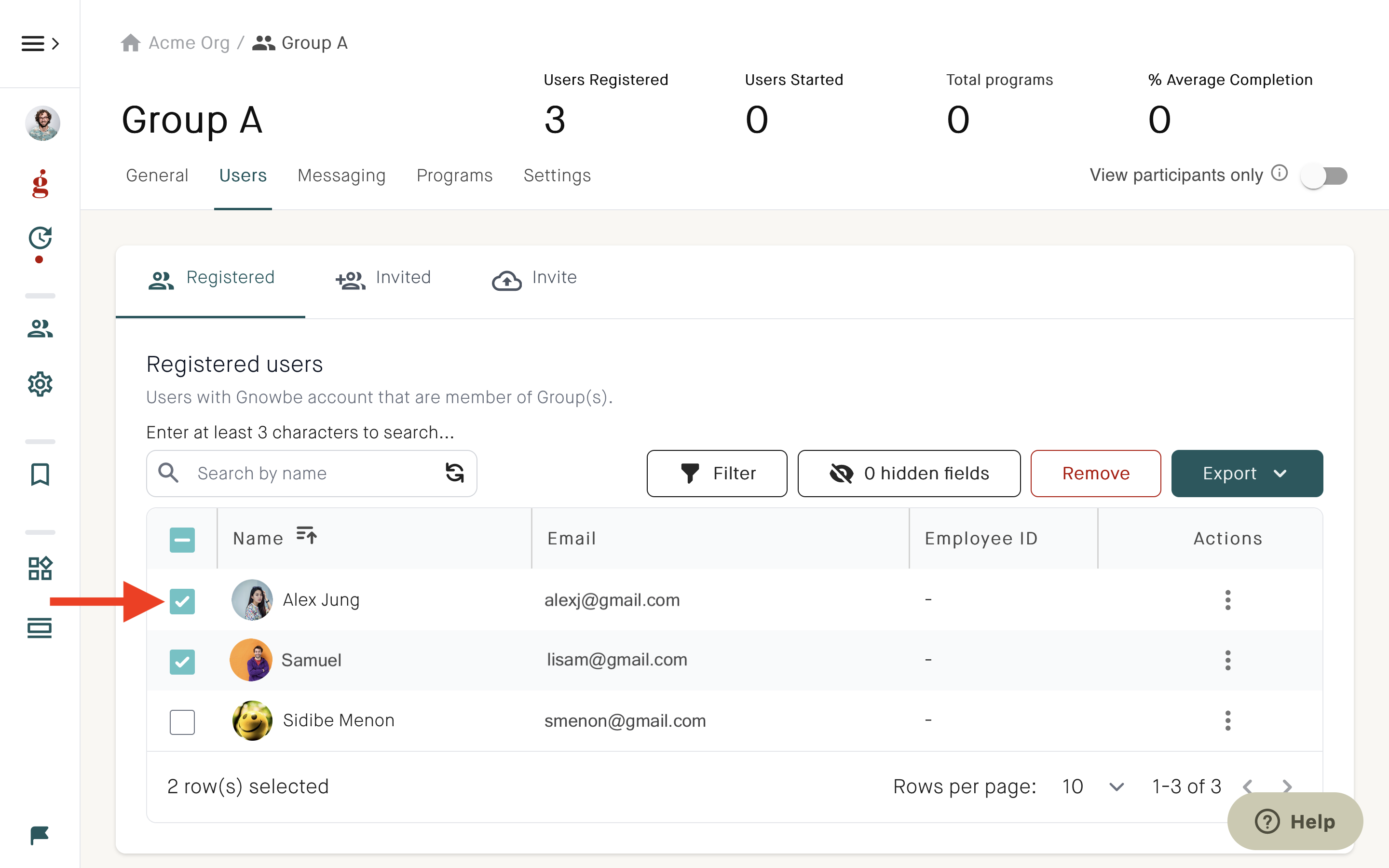Image resolution: width=1389 pixels, height=868 pixels.
Task: Click the name Sidibe Menon
Action: [339, 720]
